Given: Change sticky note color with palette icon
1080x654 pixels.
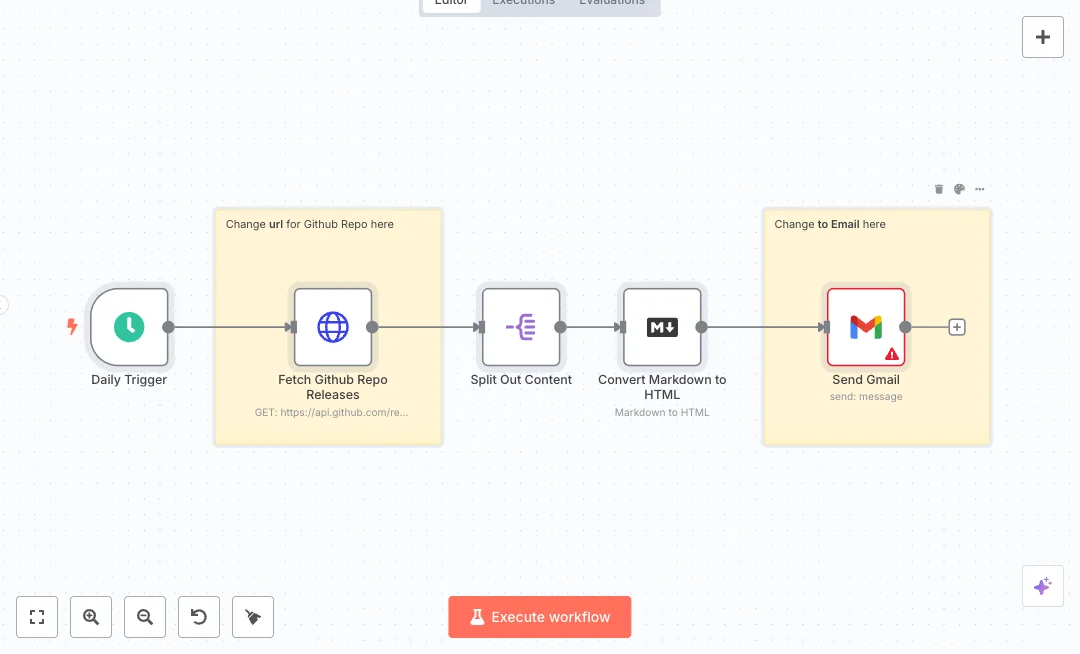Looking at the screenshot, I should pyautogui.click(x=959, y=189).
